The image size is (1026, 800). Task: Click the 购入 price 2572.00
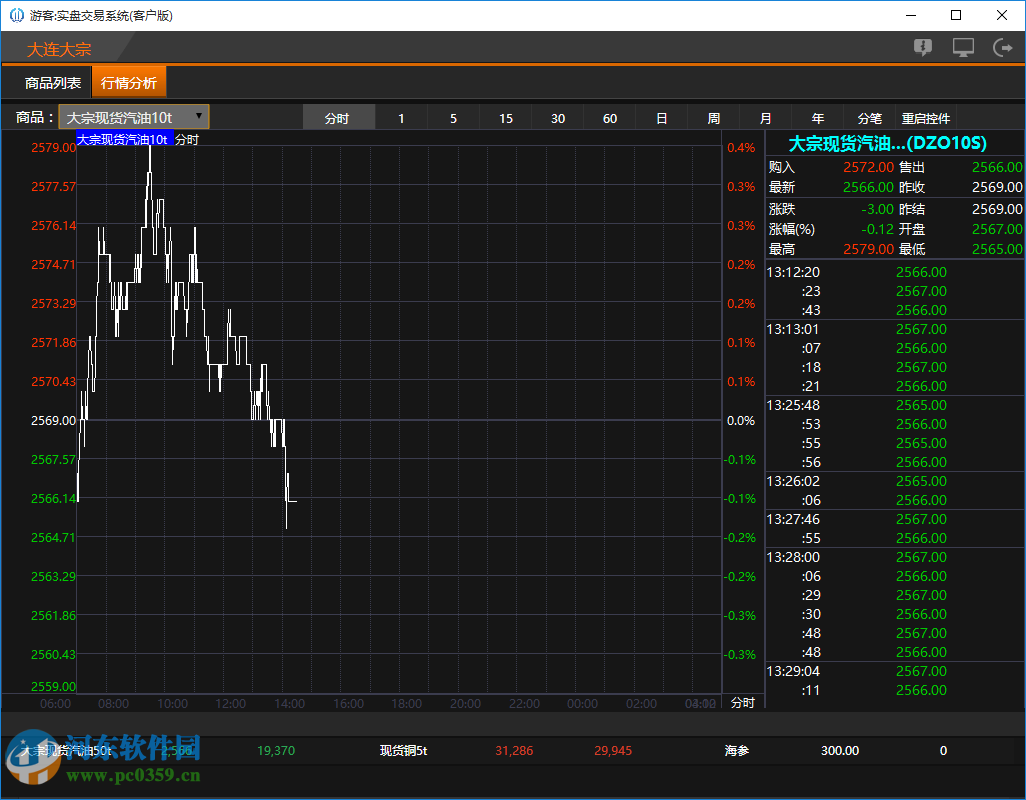click(868, 167)
